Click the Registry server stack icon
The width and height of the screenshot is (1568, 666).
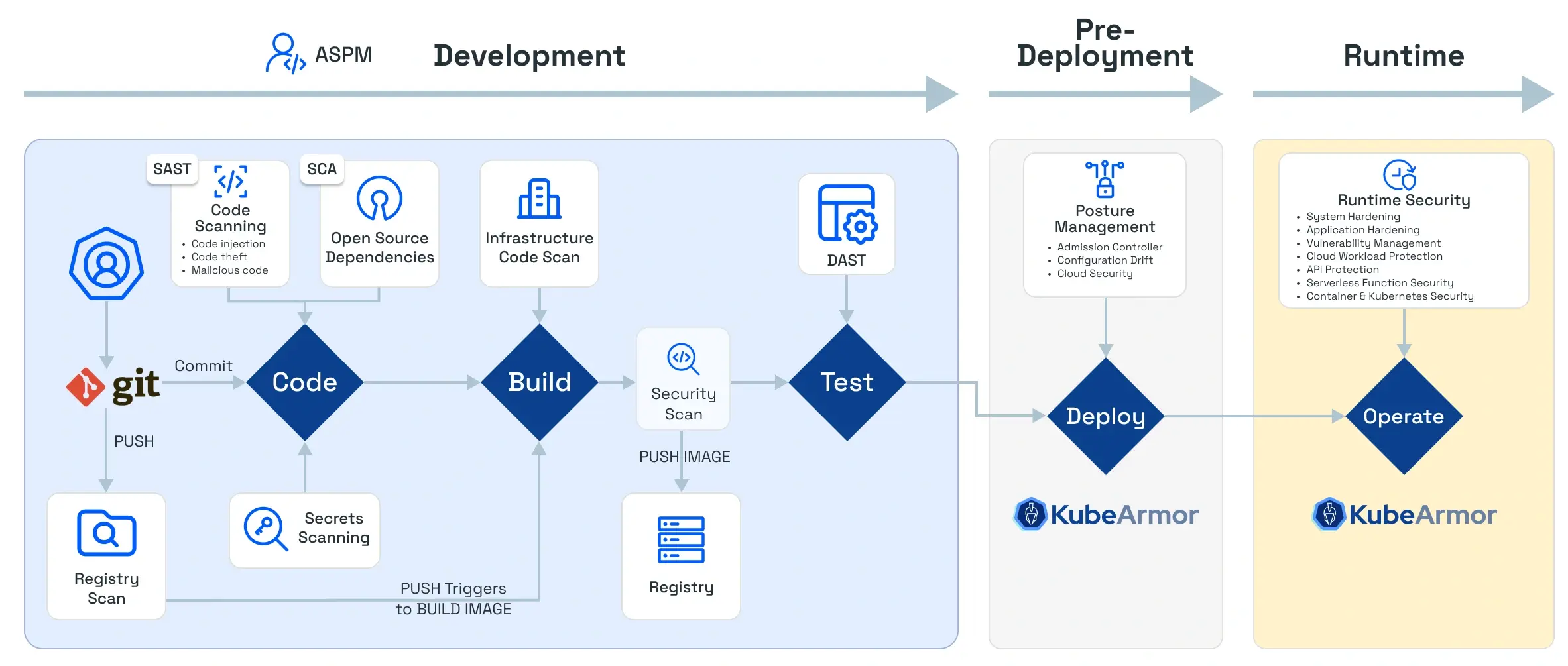click(x=681, y=540)
